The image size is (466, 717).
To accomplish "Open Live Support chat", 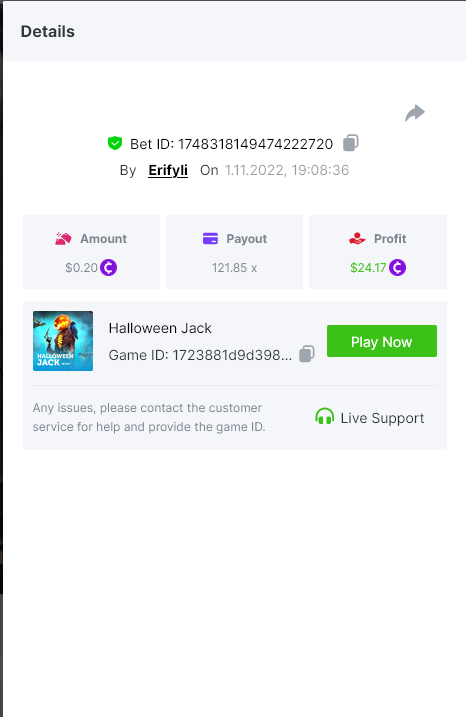I will click(x=370, y=417).
